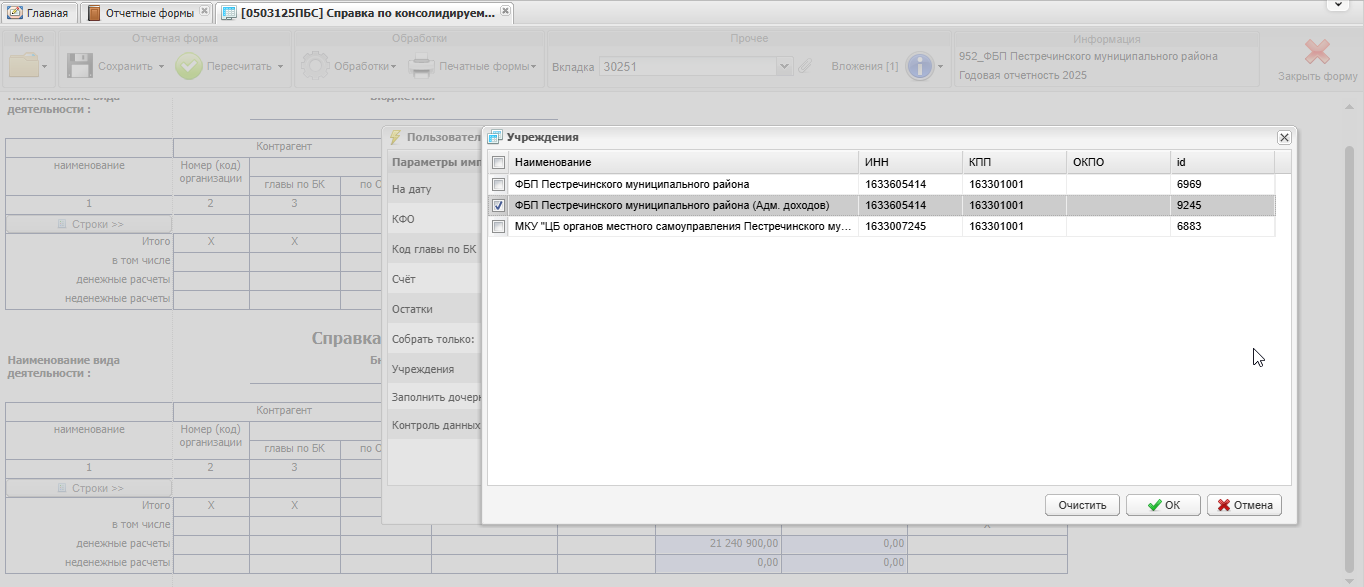Expand the collapse chevron at top right
The height and width of the screenshot is (587, 1364).
point(1340,5)
